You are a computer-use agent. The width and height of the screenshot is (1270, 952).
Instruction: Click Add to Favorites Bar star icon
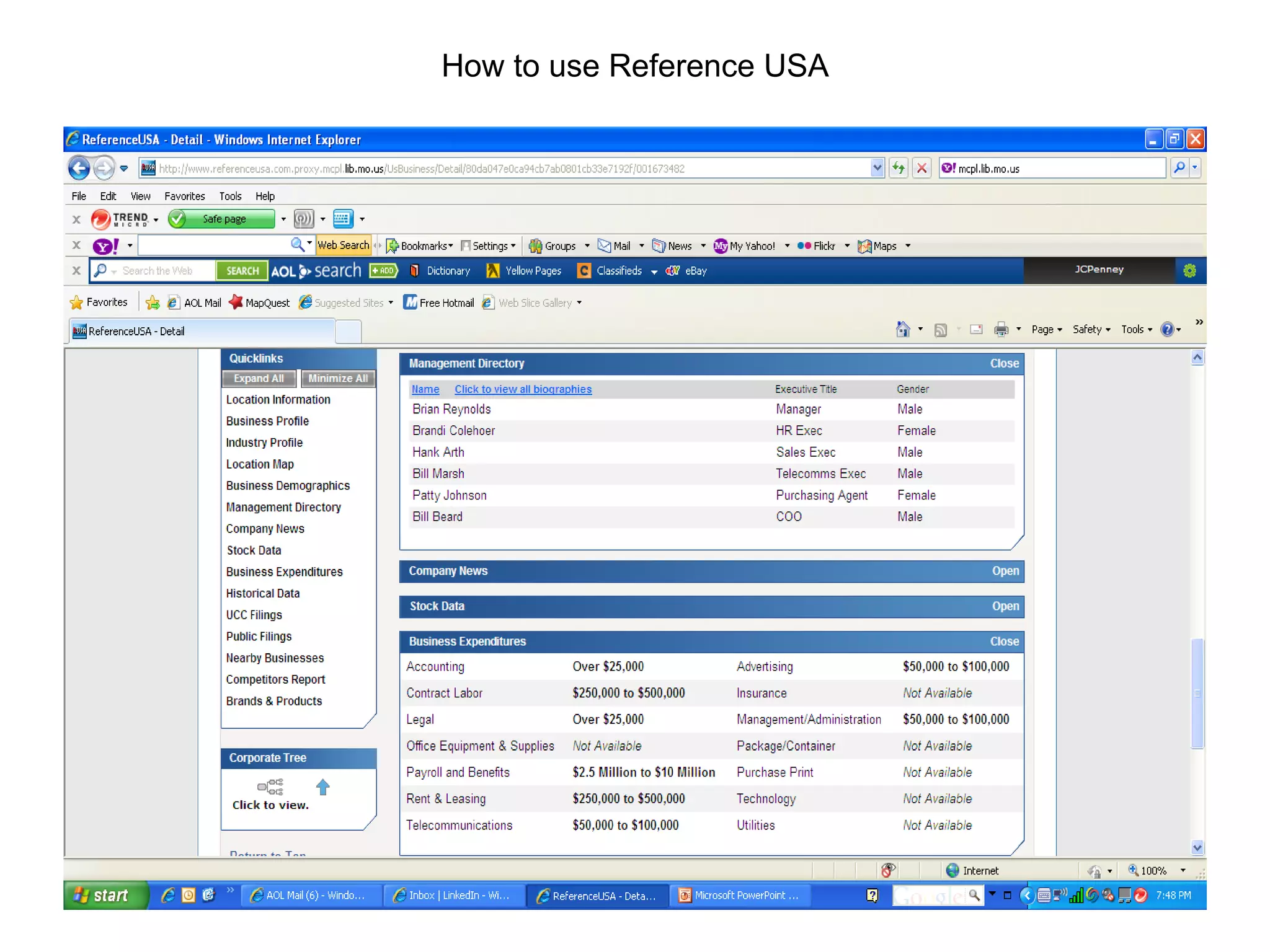tap(153, 302)
